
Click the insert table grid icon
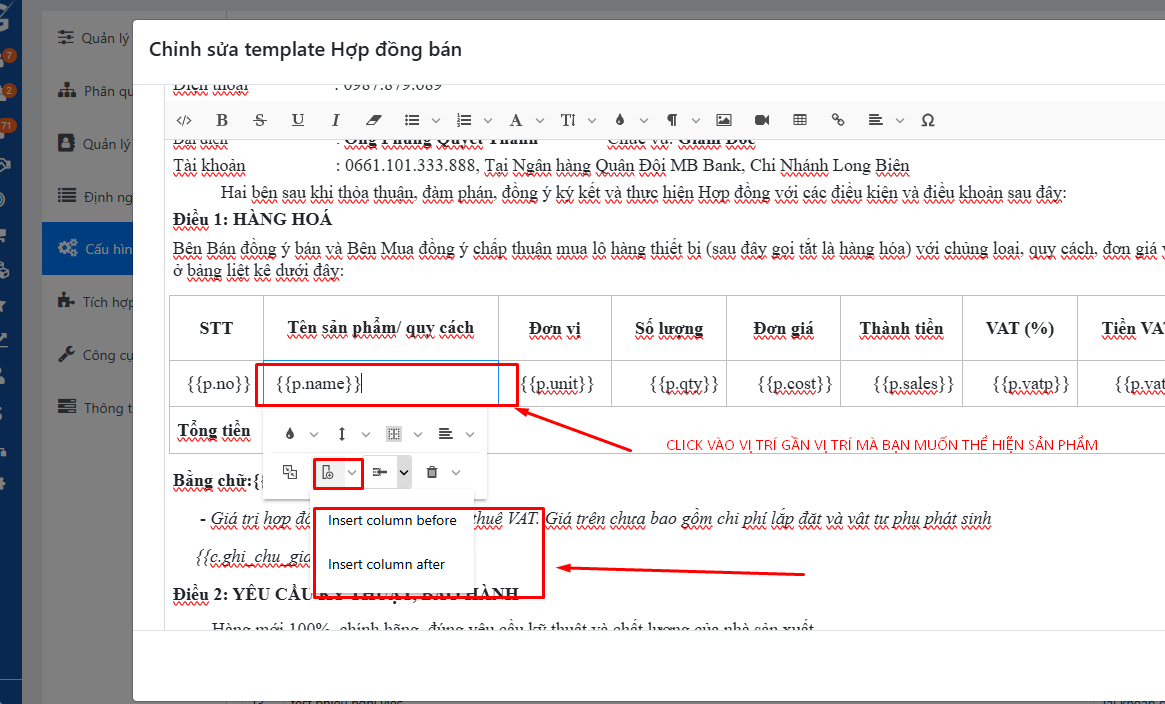tap(800, 120)
